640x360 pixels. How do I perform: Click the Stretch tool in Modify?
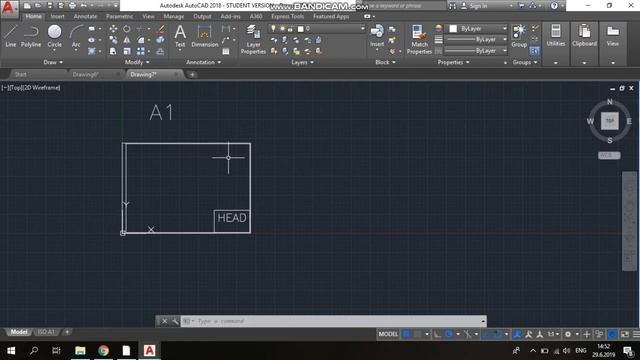pos(113,51)
